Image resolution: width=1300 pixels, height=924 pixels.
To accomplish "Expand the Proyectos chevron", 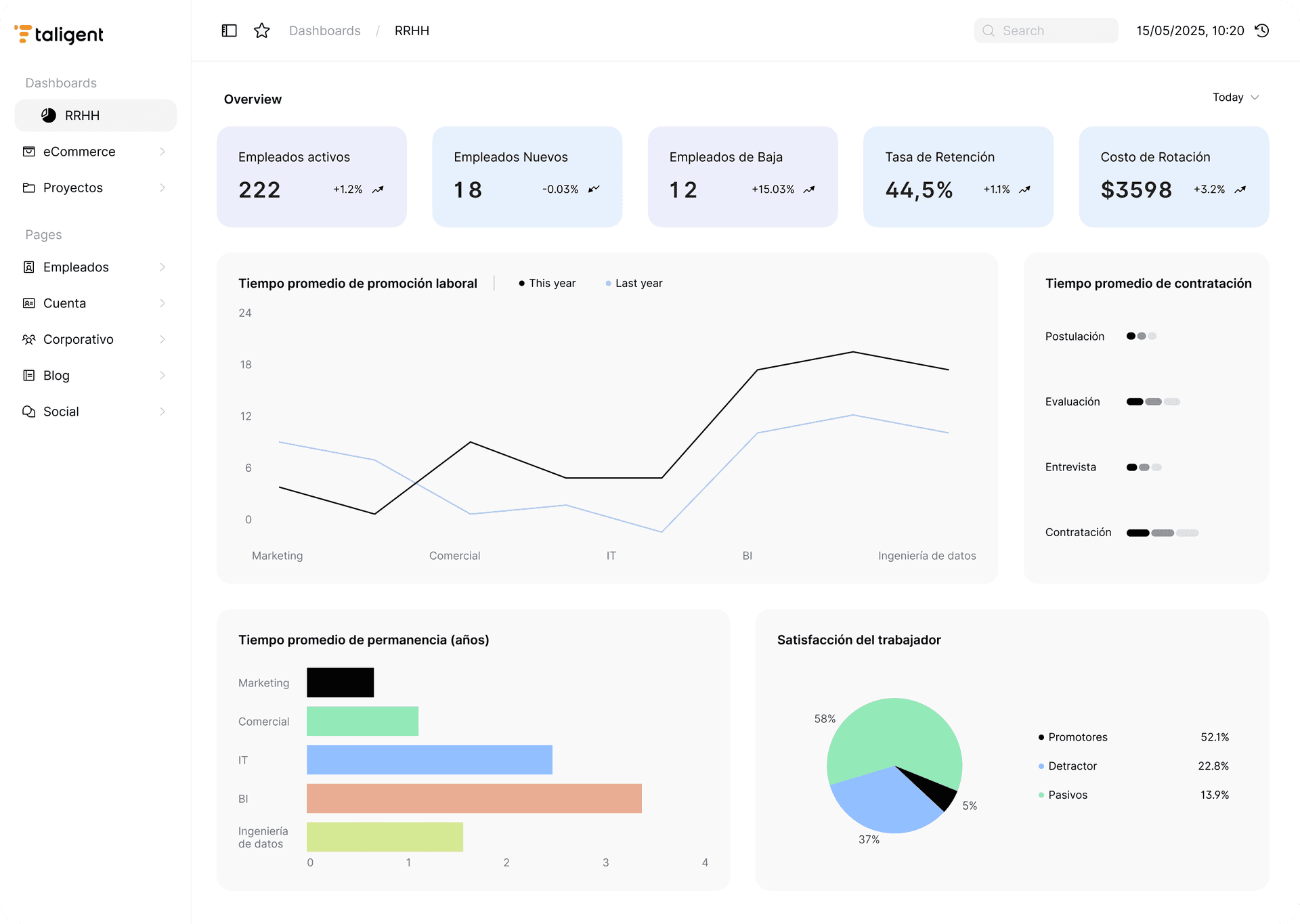I will pos(162,188).
